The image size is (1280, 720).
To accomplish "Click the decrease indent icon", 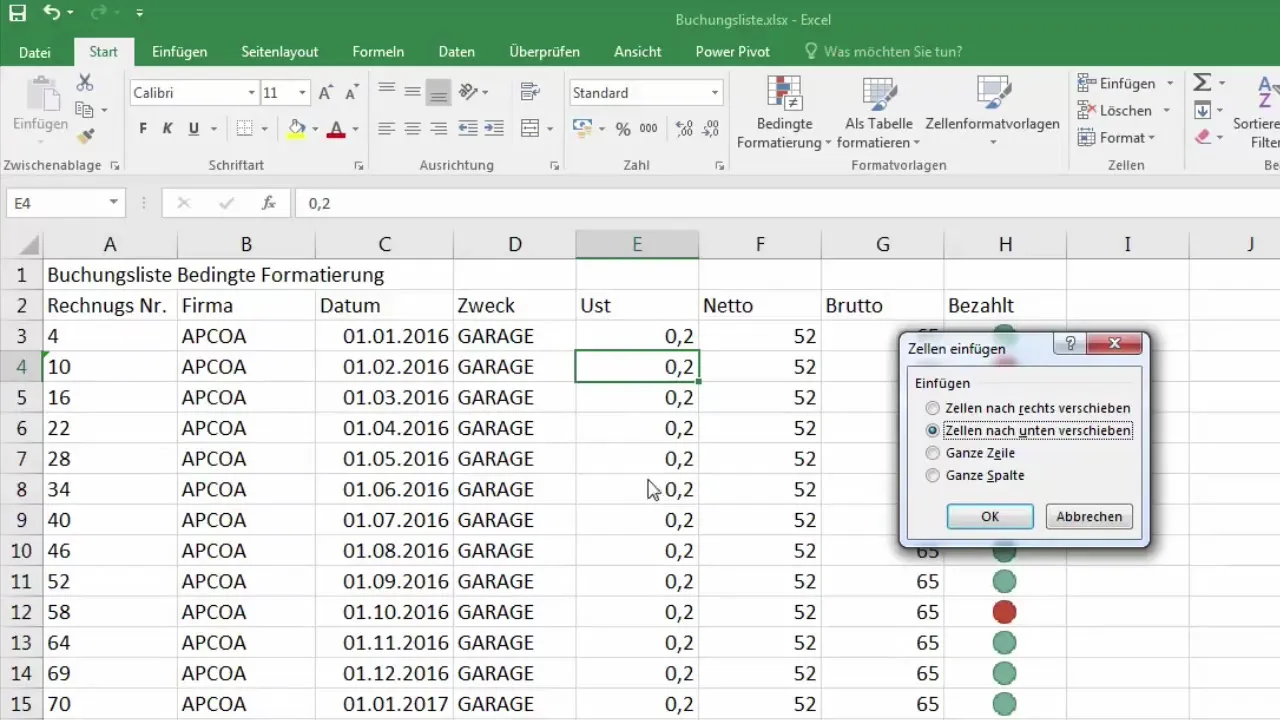I will pyautogui.click(x=467, y=128).
